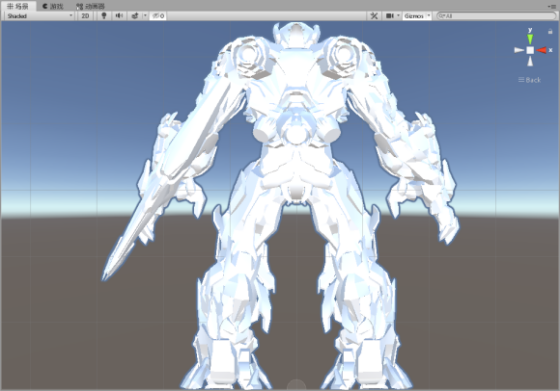Toggle scene effects icon in toolbar

pos(135,16)
